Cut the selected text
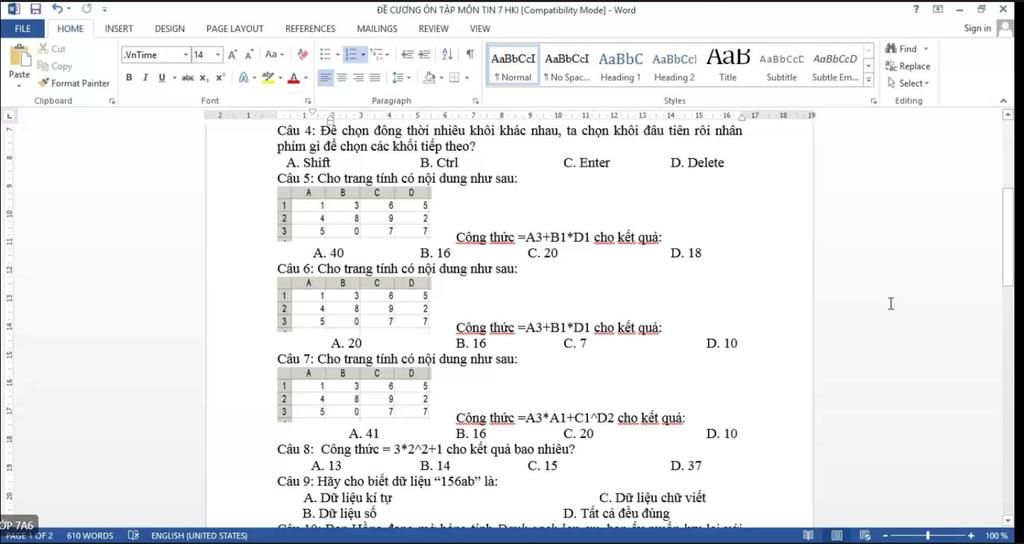Image resolution: width=1024 pixels, height=544 pixels. click(x=52, y=49)
